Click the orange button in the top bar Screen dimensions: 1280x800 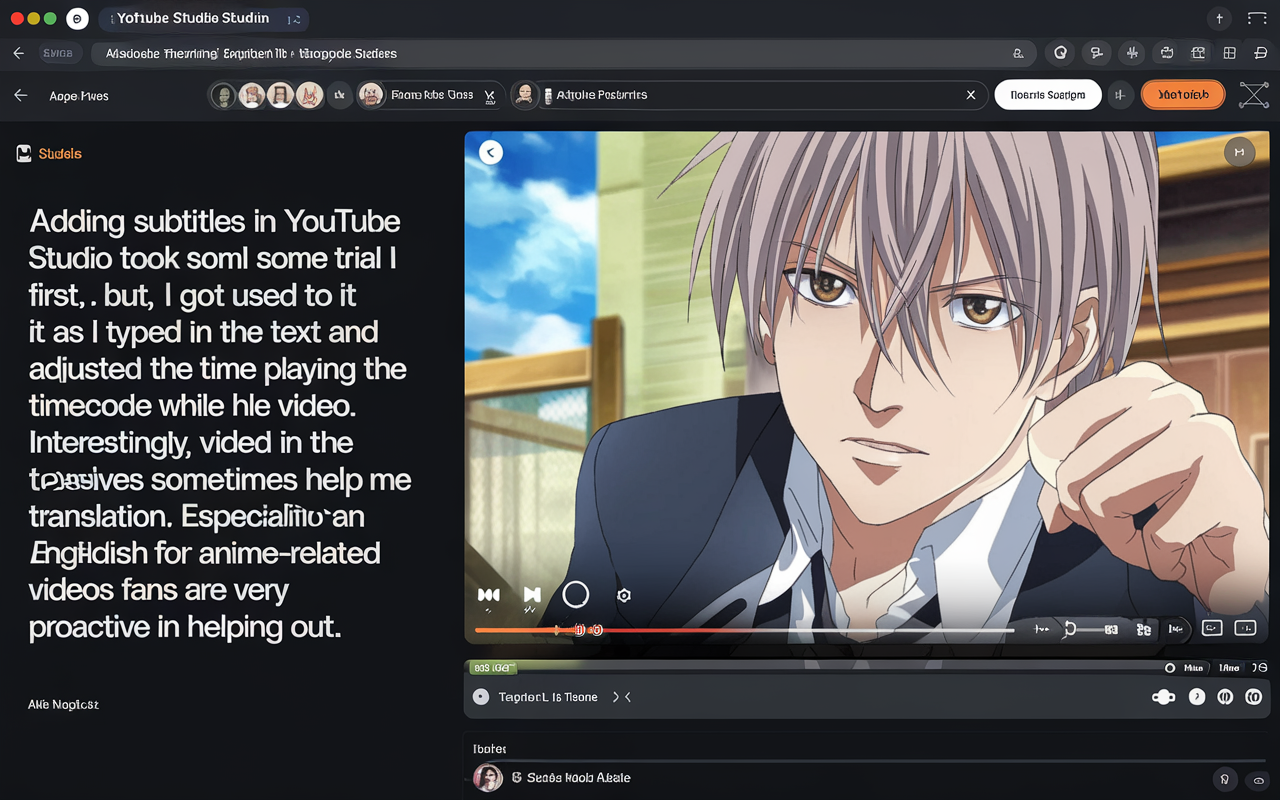click(x=1183, y=95)
